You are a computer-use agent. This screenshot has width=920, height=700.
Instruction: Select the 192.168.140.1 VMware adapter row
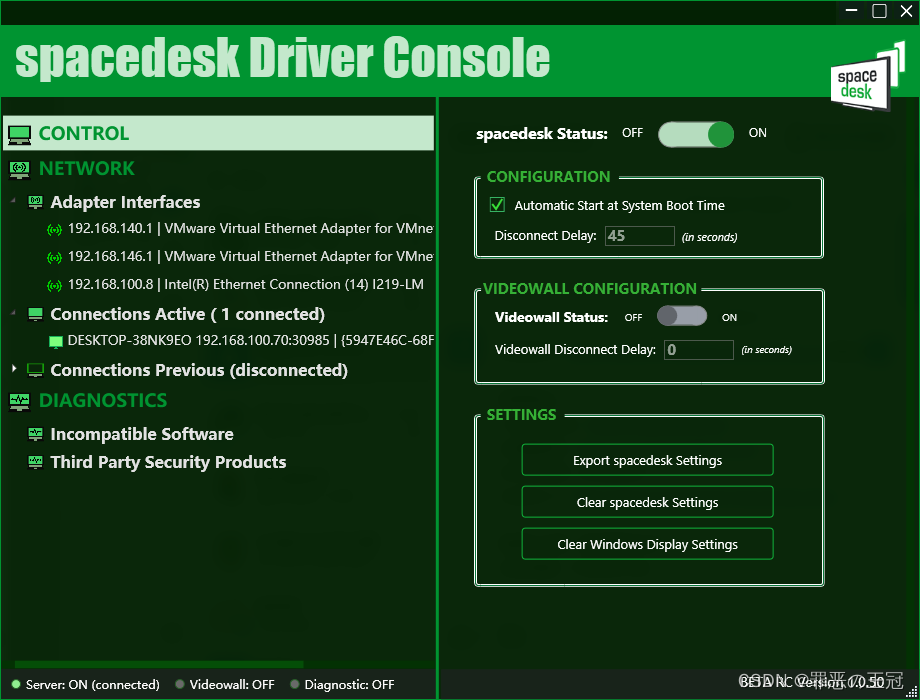click(x=250, y=229)
